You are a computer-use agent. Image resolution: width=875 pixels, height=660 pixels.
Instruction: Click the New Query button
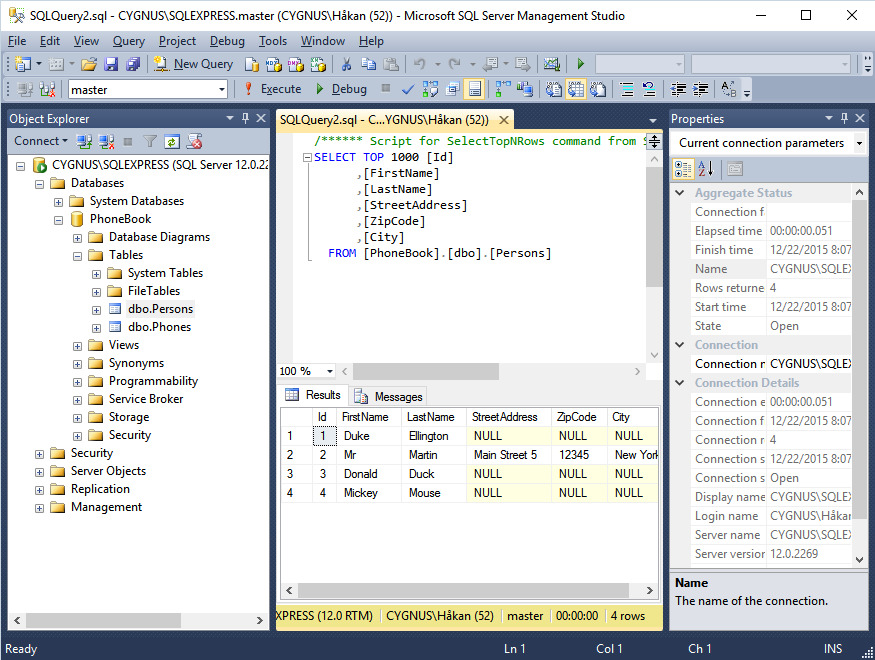(x=193, y=64)
